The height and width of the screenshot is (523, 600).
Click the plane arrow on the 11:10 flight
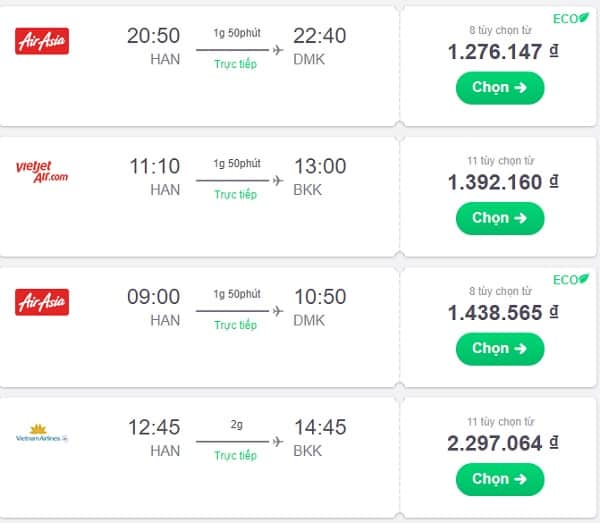pyautogui.click(x=278, y=181)
